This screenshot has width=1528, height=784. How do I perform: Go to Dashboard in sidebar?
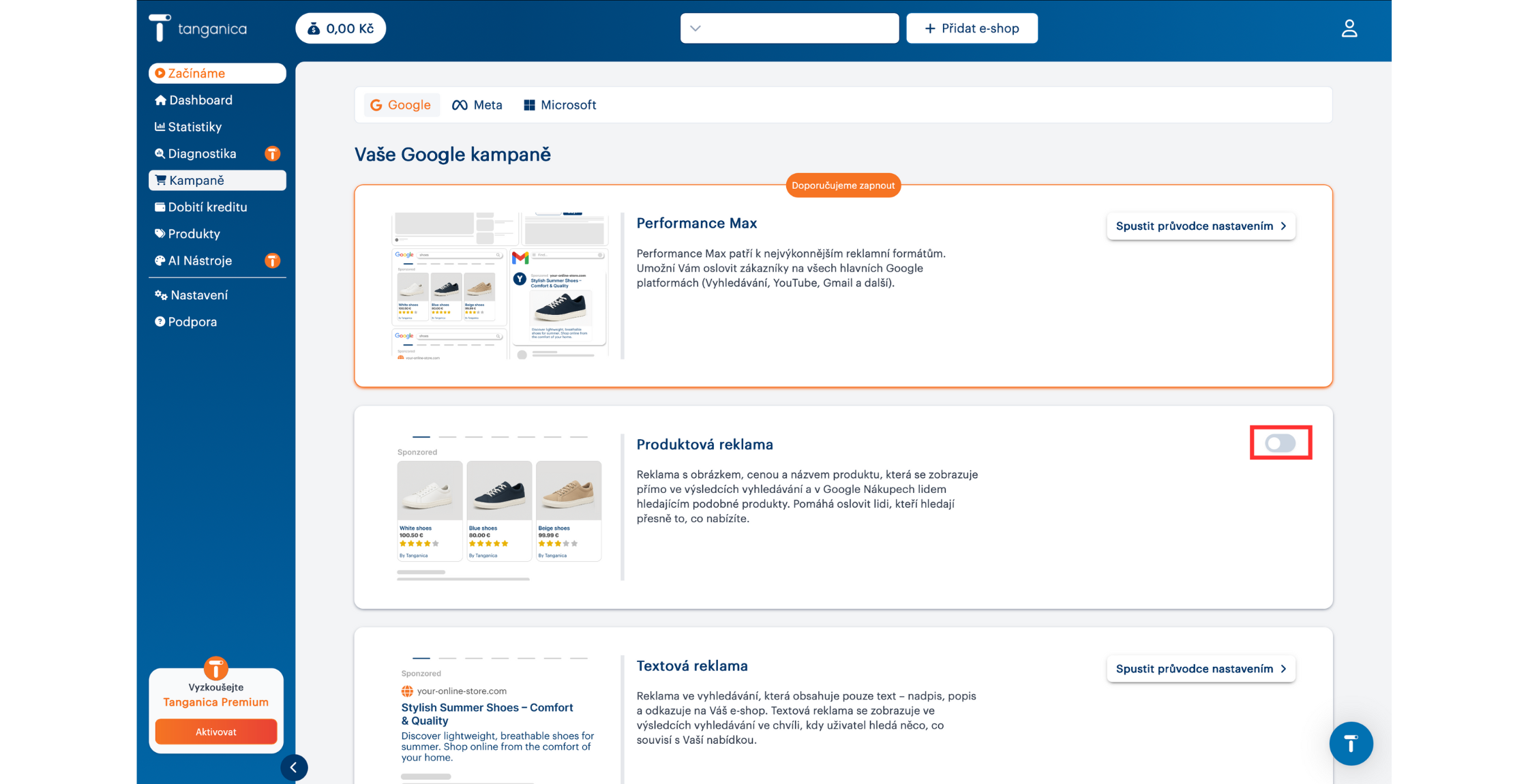(x=217, y=100)
